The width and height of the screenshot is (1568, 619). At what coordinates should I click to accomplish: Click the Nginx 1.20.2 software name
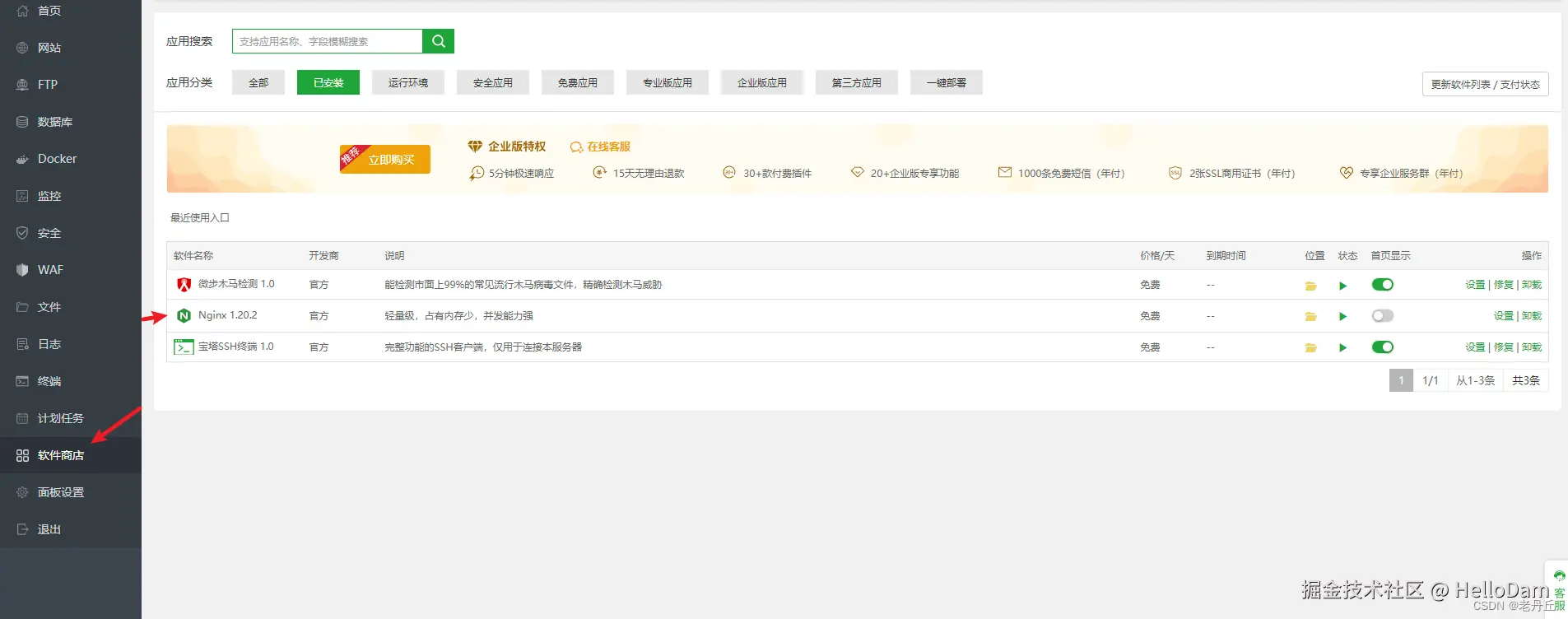click(x=228, y=315)
